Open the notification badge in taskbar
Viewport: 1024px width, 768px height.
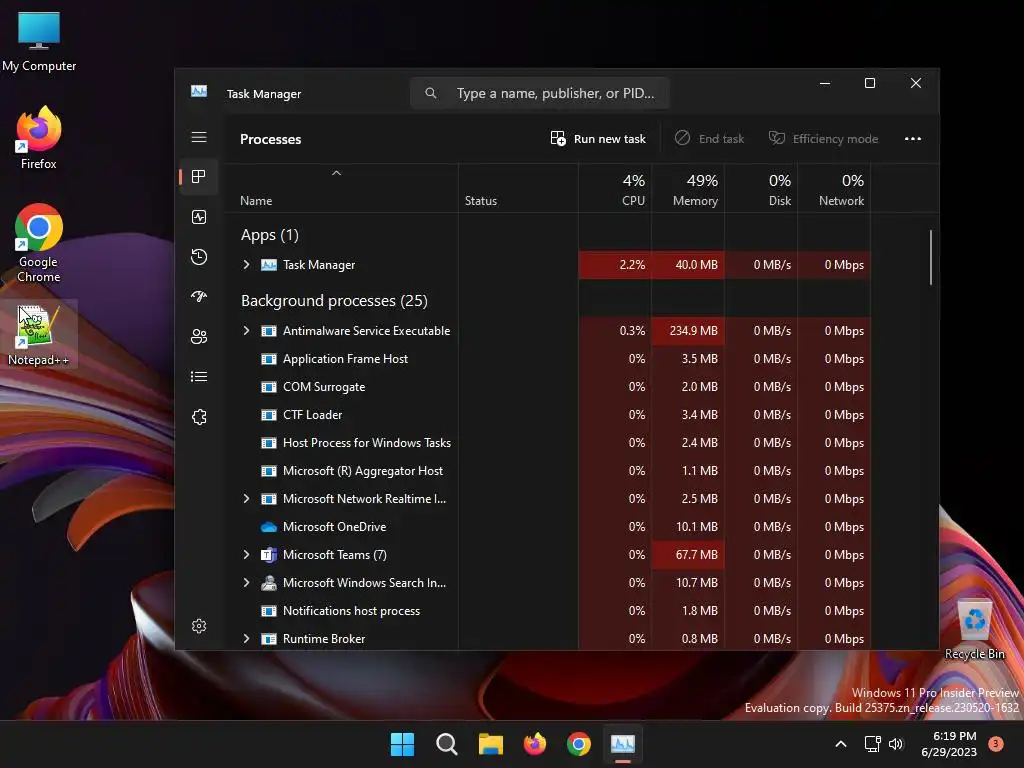click(x=996, y=743)
